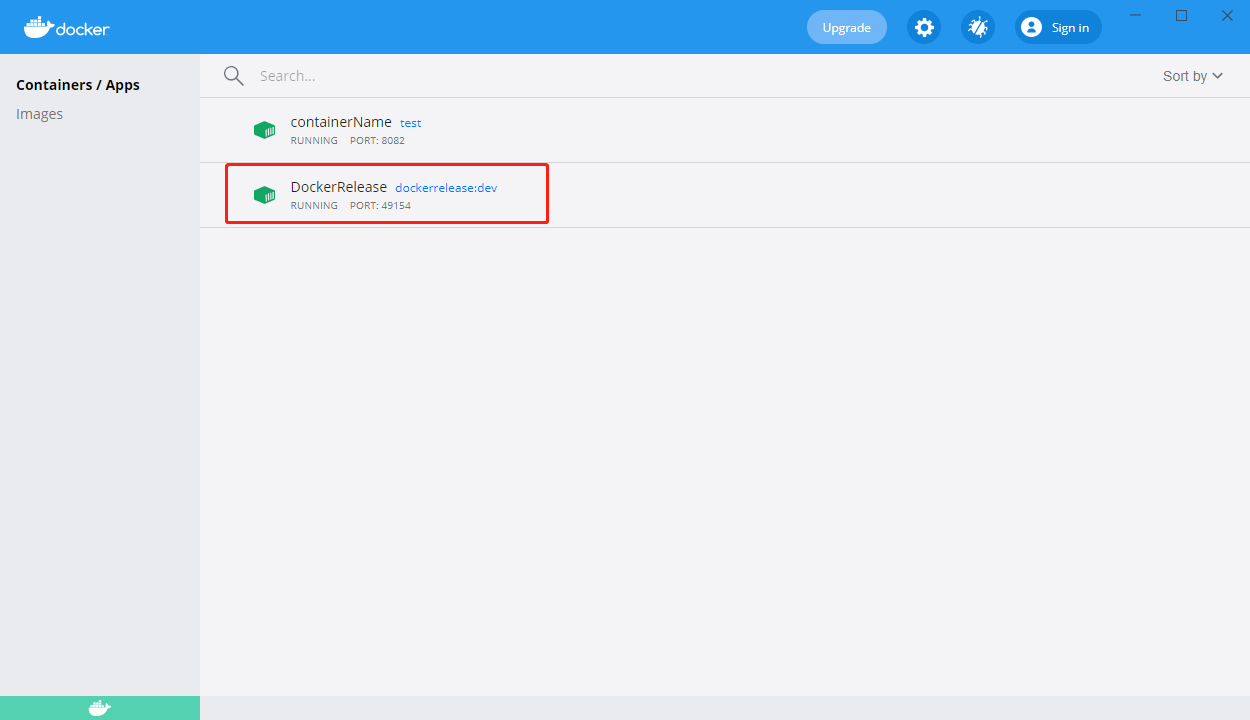1250x720 pixels.
Task: Click the Docker whale logo in header
Action: [67, 27]
